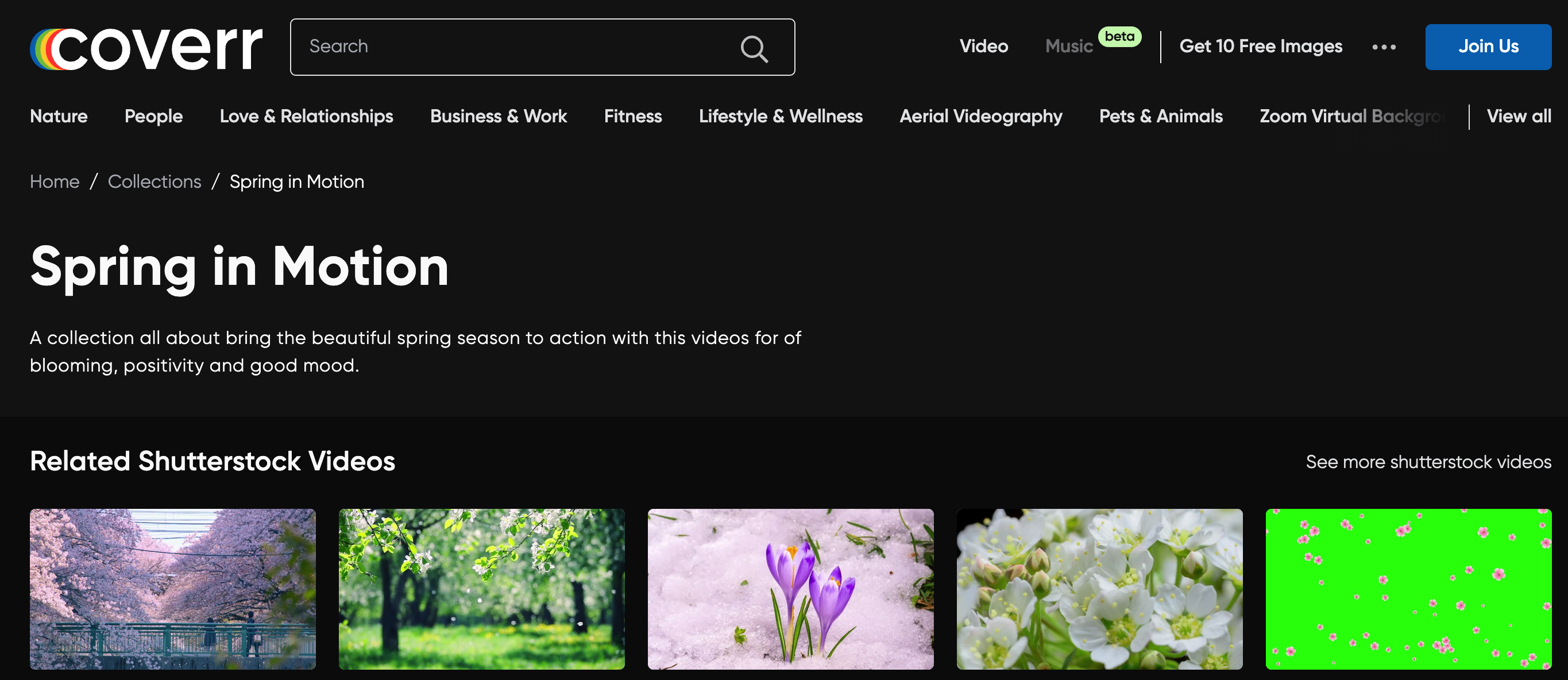Open Aerial Videography category
The height and width of the screenshot is (680, 1568).
click(x=980, y=116)
